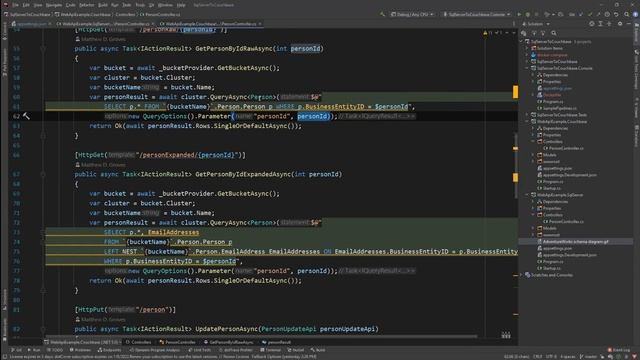The image size is (640, 360).
Task: Open the TODO tool window button
Action: coord(55,350)
